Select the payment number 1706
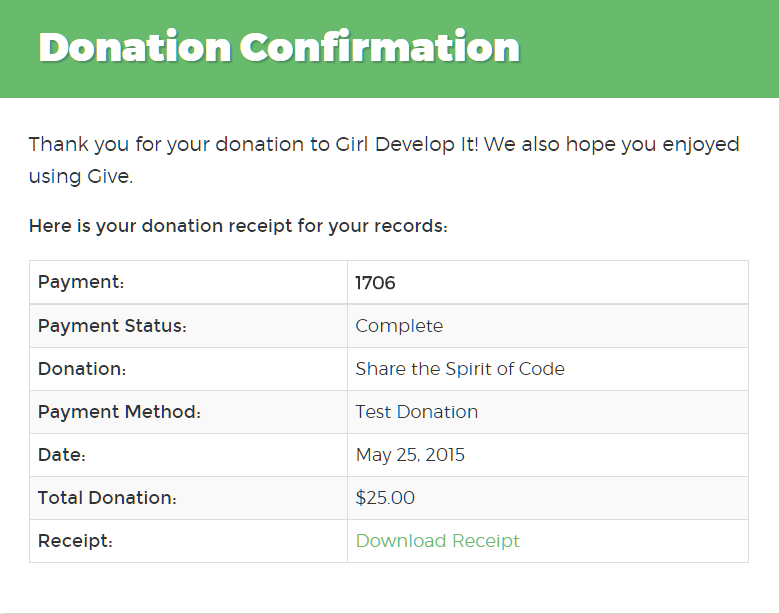Screen dimensions: 779x614 375,283
